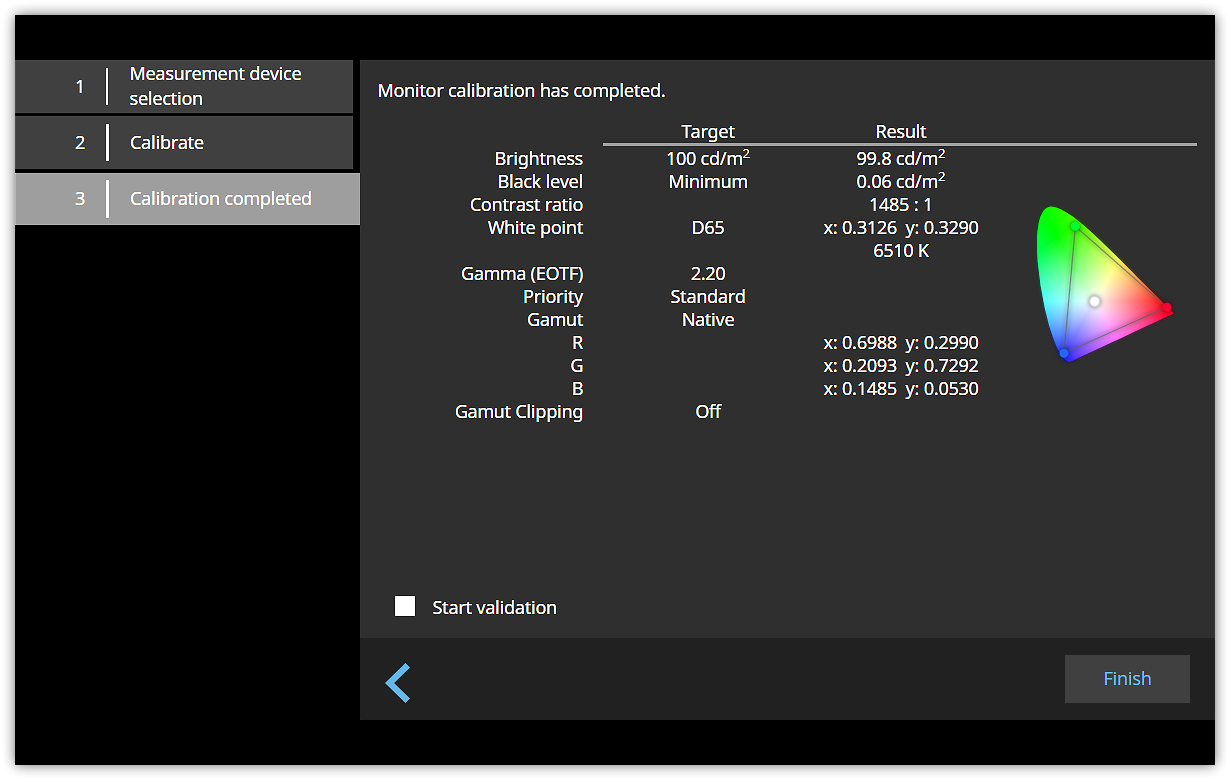The height and width of the screenshot is (780, 1230).
Task: Click the back arrow to return
Action: tap(397, 682)
